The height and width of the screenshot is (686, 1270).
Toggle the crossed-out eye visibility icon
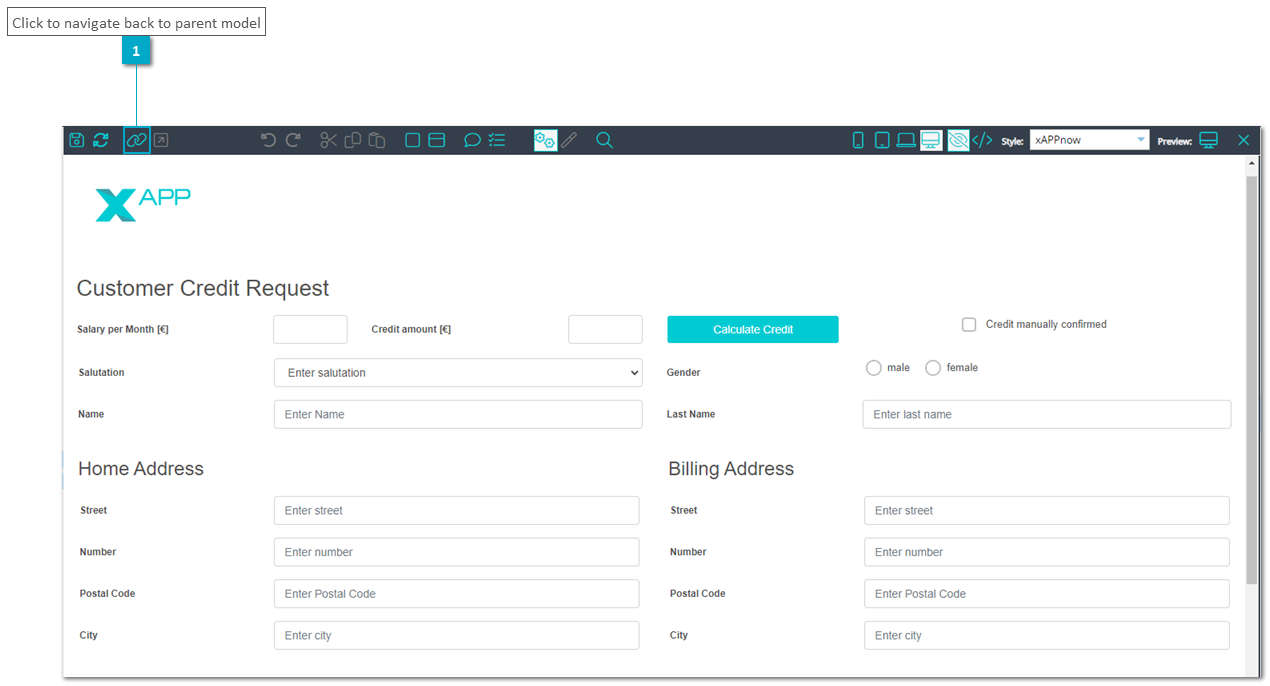(x=958, y=140)
